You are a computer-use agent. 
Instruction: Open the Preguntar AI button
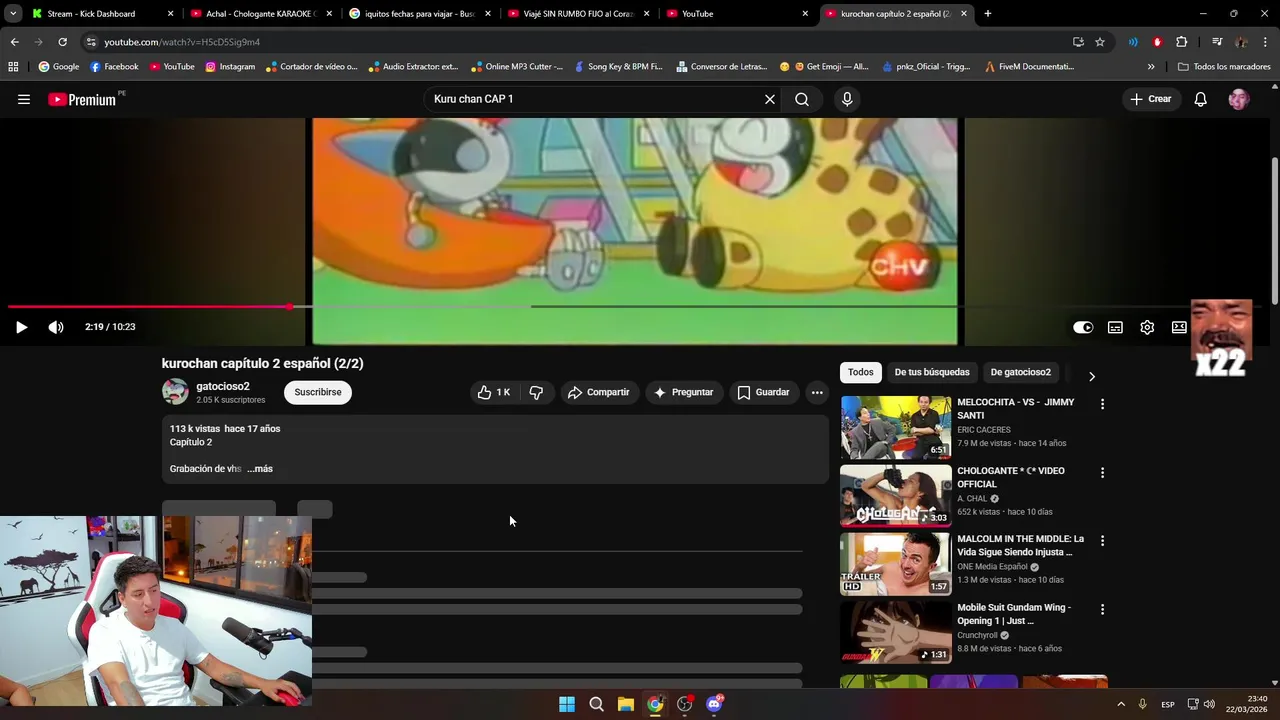tap(684, 392)
